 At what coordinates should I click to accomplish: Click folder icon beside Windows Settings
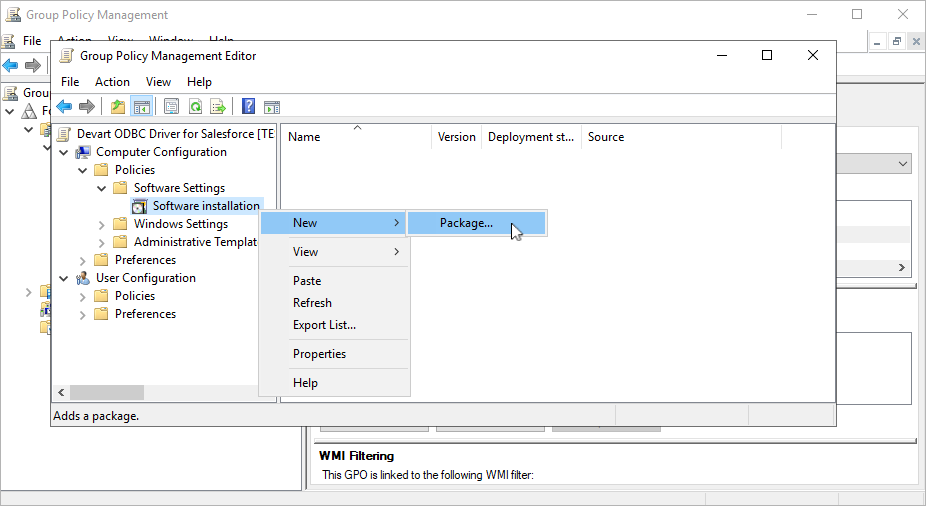[x=120, y=224]
